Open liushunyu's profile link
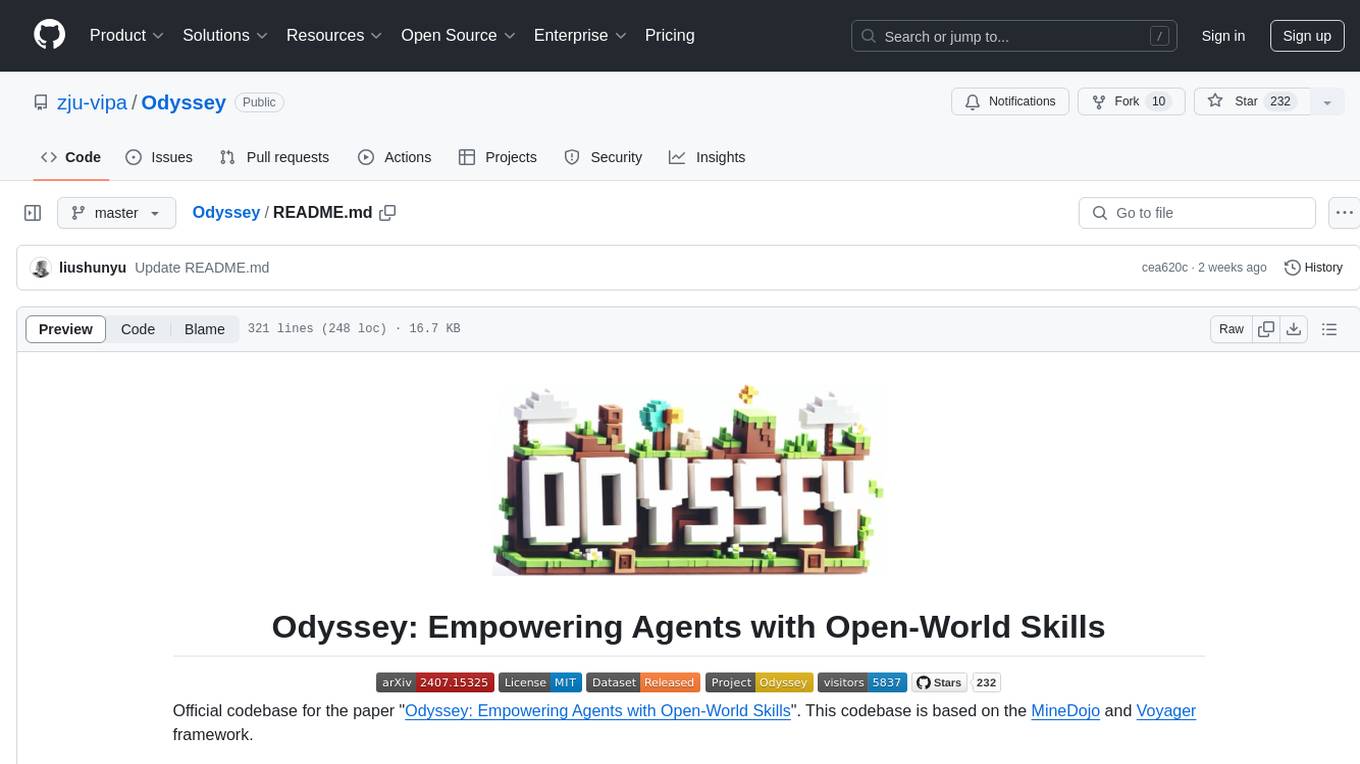1360x764 pixels. pyautogui.click(x=92, y=268)
